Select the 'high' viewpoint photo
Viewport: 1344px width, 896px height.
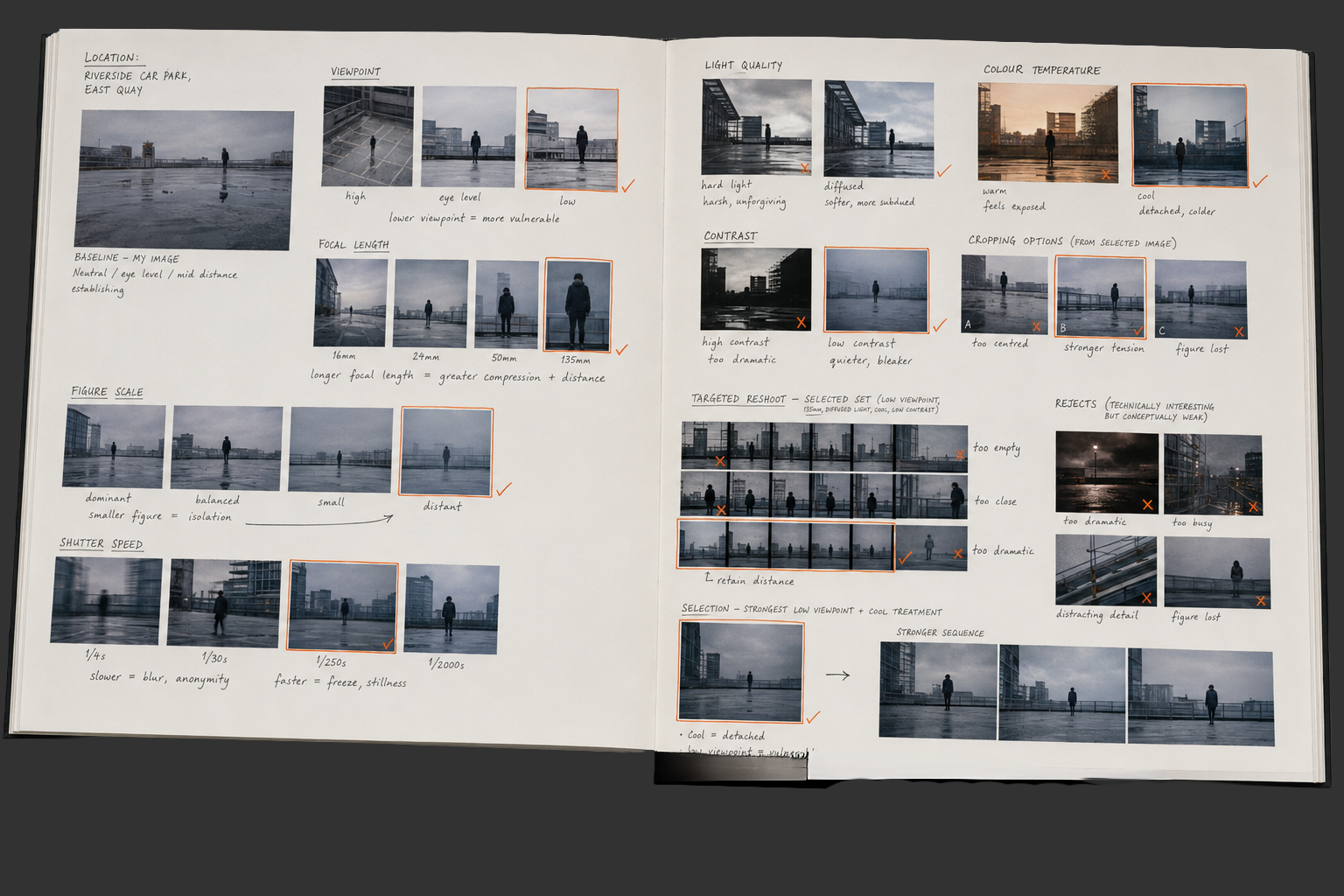367,136
